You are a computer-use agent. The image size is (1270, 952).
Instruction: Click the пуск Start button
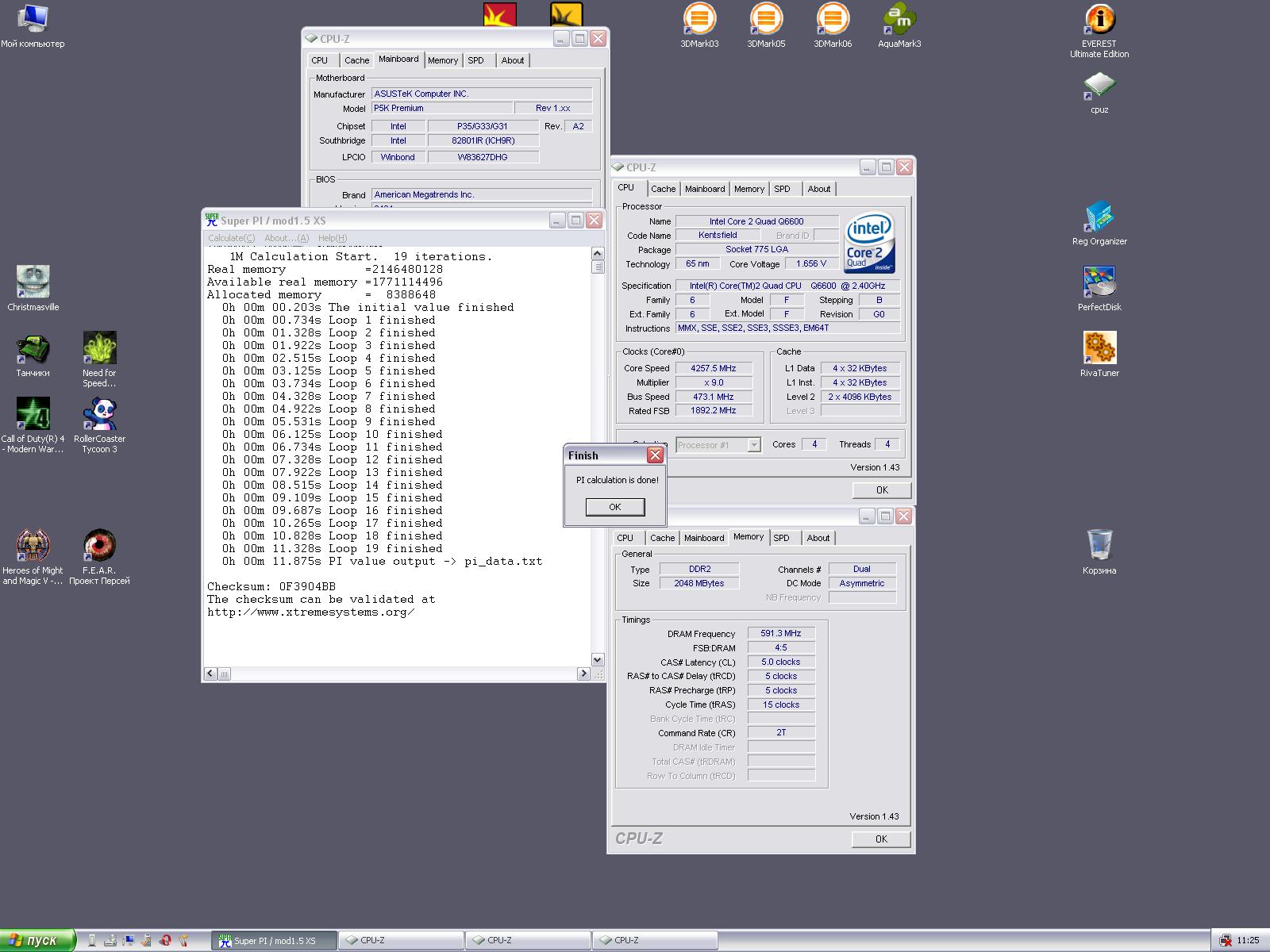(37, 940)
